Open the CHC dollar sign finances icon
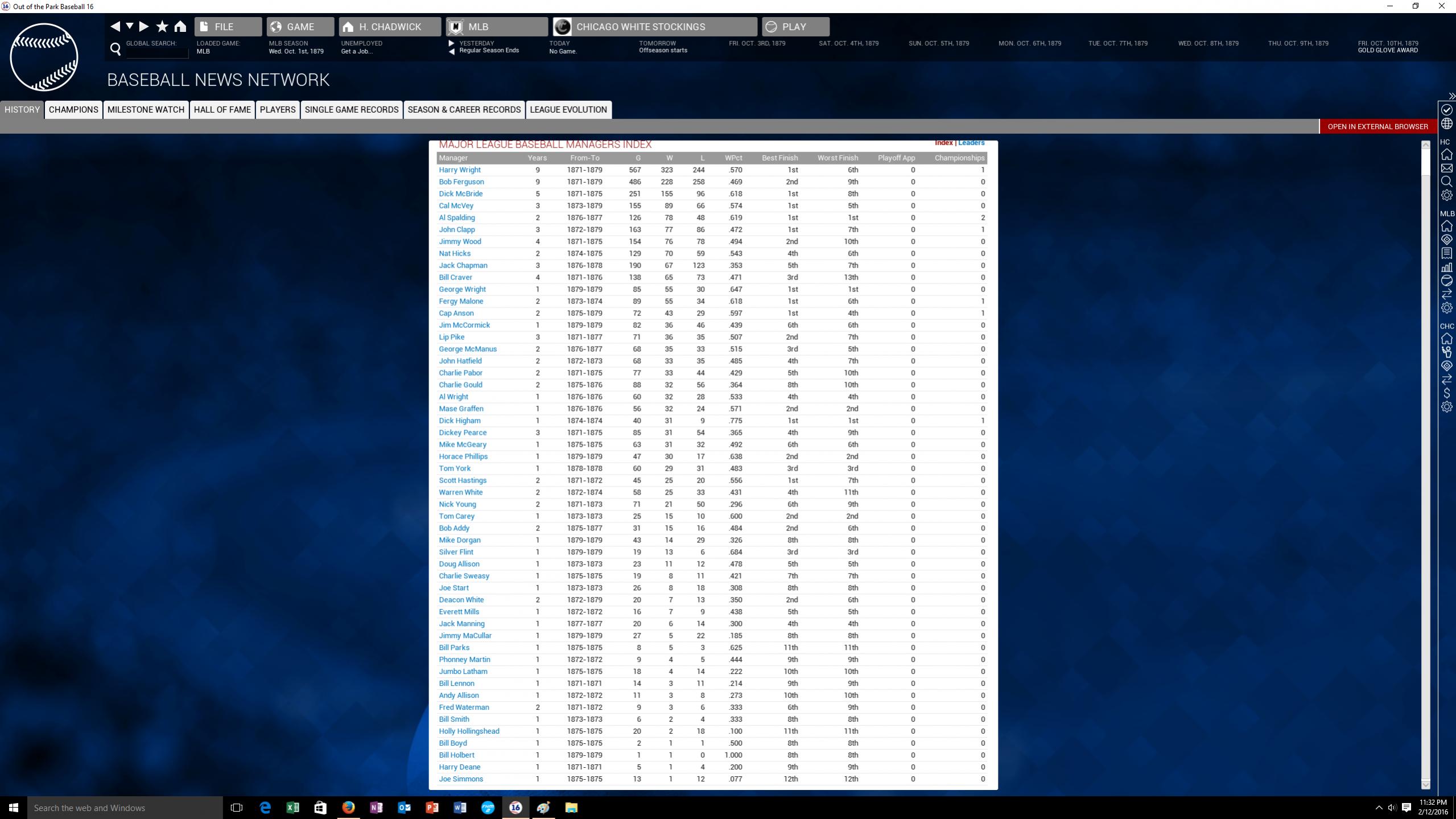The image size is (1456, 819). click(1446, 393)
